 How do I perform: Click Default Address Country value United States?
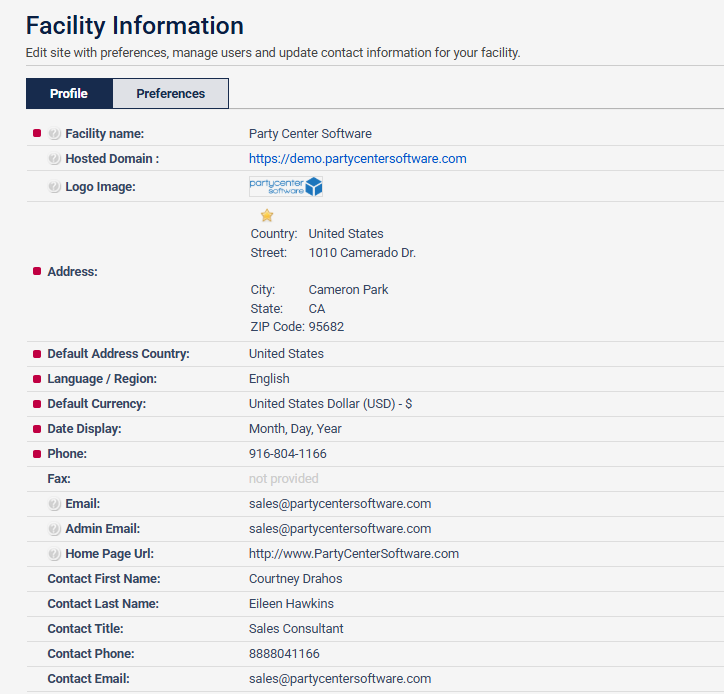(x=286, y=354)
